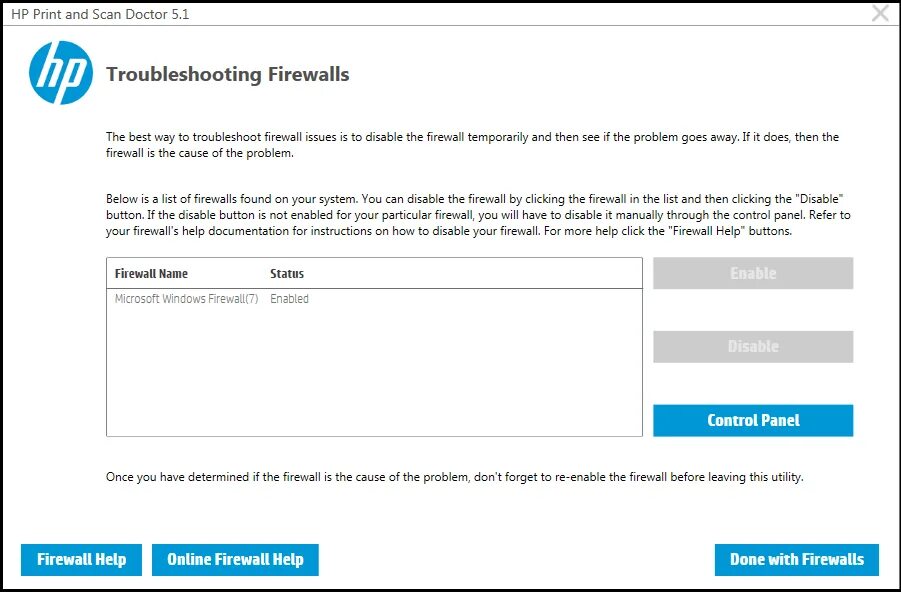The height and width of the screenshot is (592, 901).
Task: Open the Control Panel button
Action: coord(753,421)
